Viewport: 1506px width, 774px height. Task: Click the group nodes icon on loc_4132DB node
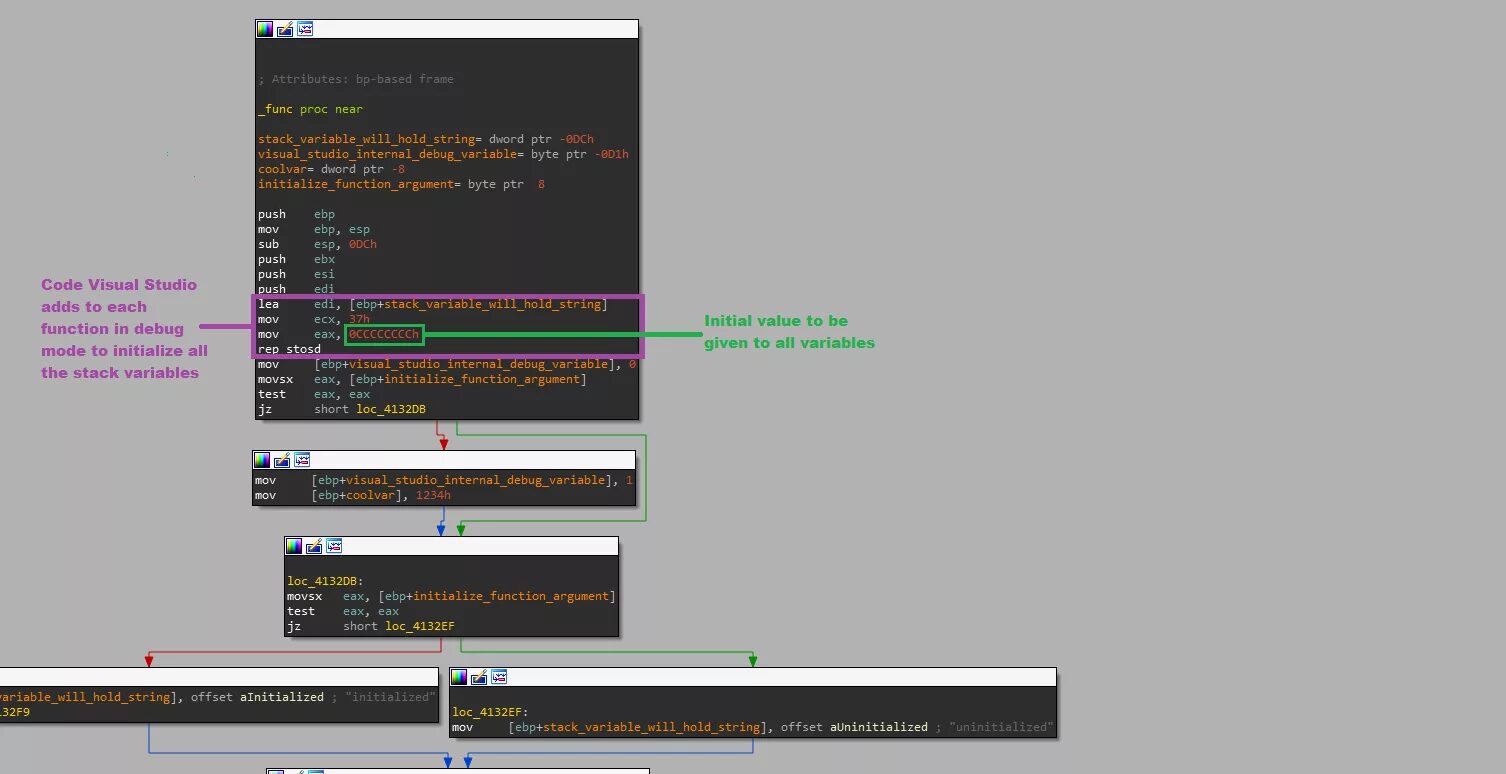point(334,546)
